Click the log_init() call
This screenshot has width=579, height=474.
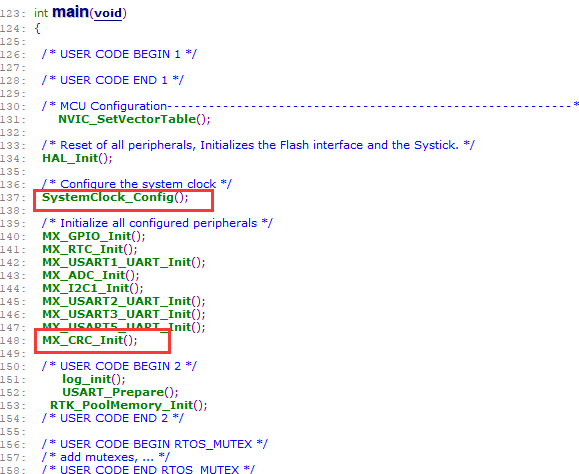point(94,379)
